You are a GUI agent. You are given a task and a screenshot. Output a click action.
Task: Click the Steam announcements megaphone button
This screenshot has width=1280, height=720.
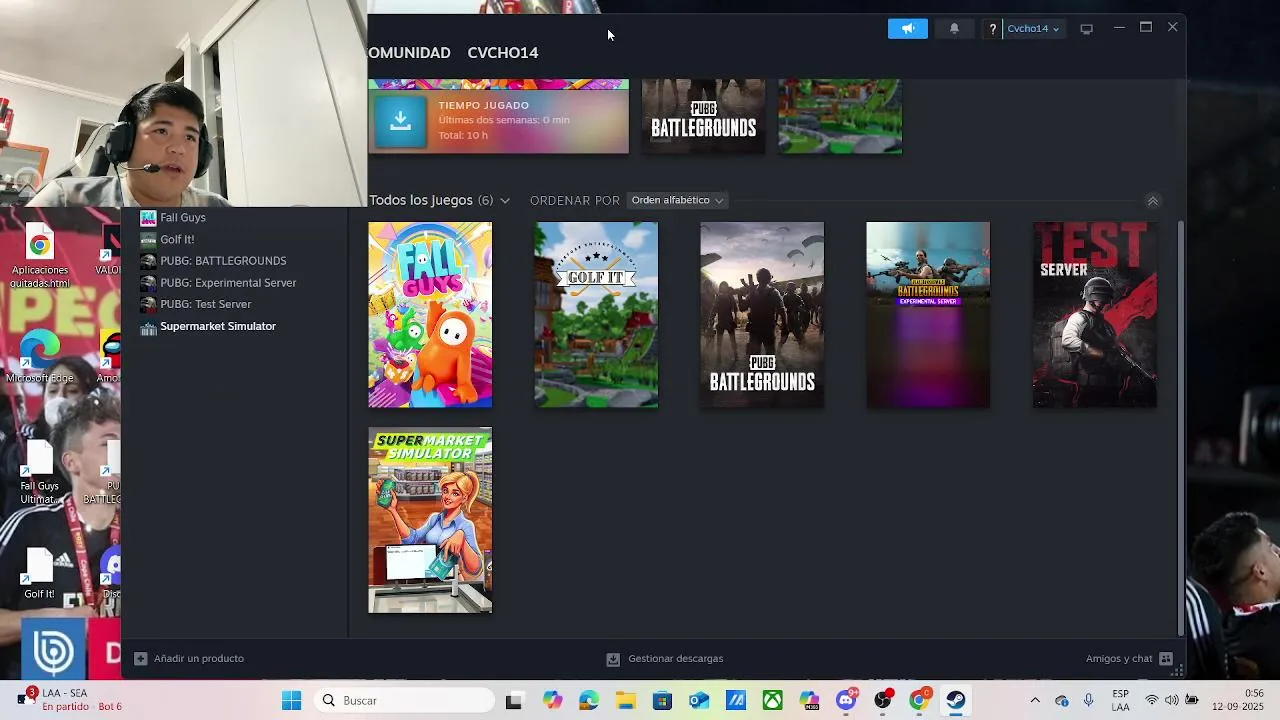pos(908,29)
